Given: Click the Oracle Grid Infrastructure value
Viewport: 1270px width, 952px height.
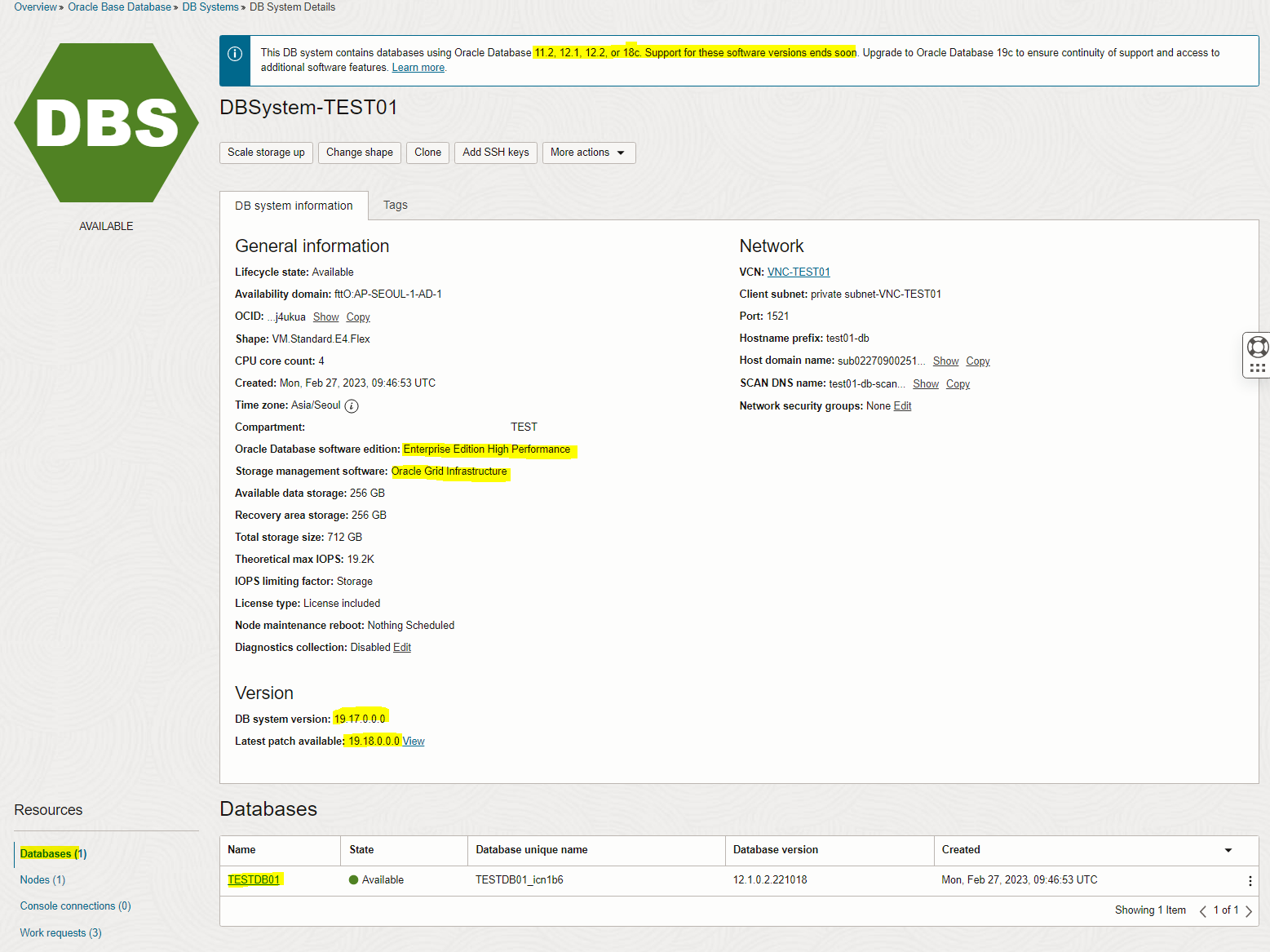Looking at the screenshot, I should pos(449,472).
